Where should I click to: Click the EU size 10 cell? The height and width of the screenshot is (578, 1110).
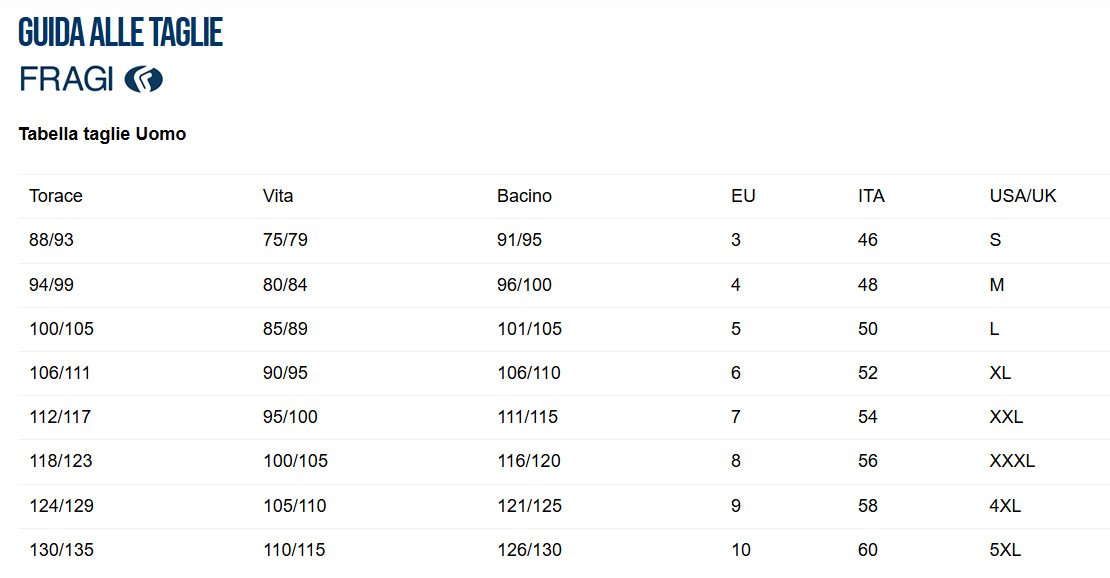pos(741,550)
